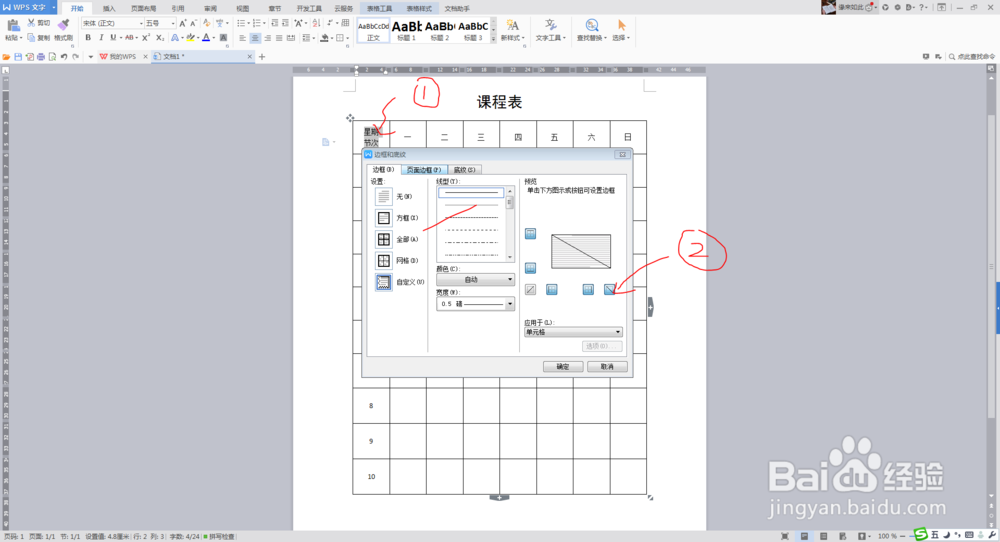
Task: Click the Paste (粘贴) clipboard icon
Action: pyautogui.click(x=12, y=26)
